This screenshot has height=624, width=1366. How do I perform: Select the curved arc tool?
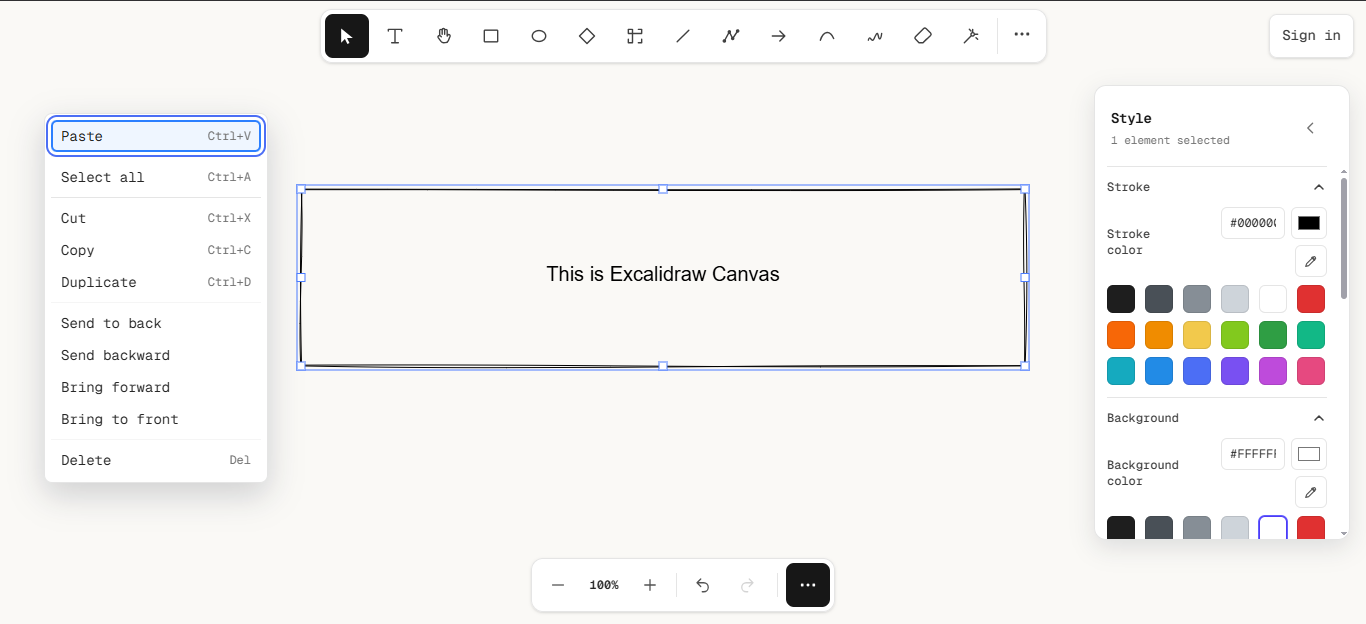pos(827,36)
